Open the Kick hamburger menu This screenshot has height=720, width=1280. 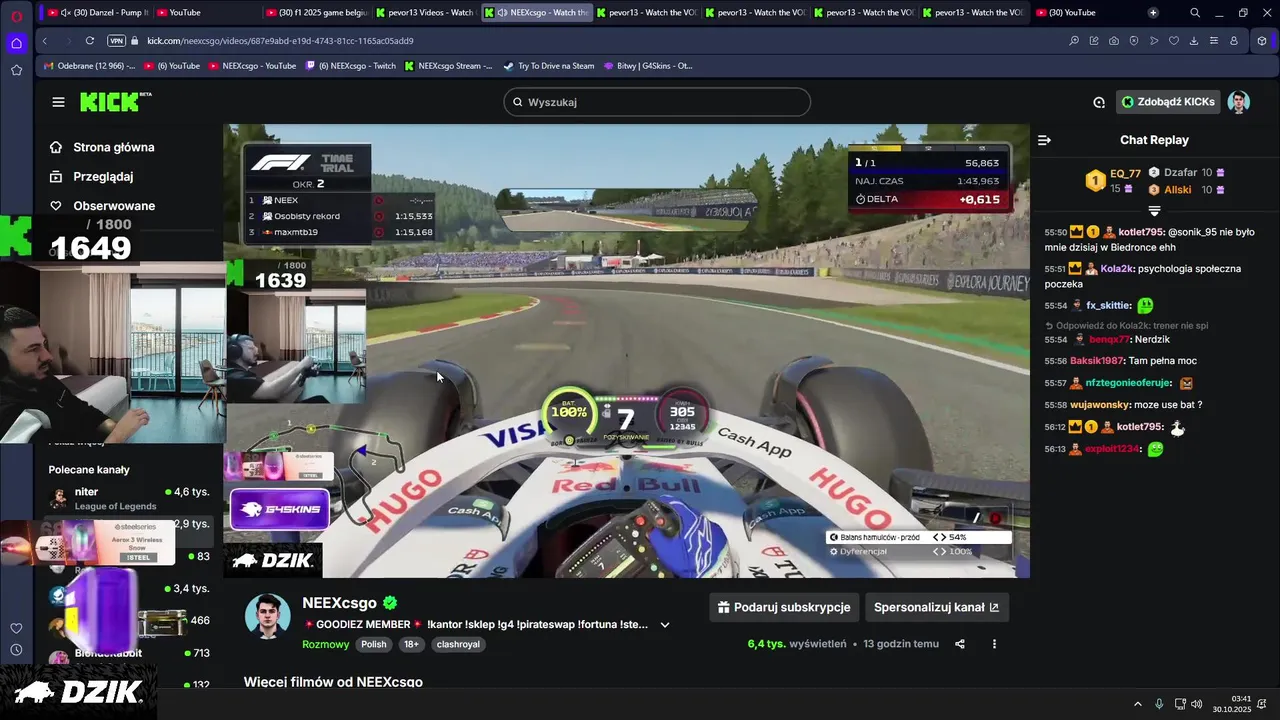click(58, 102)
